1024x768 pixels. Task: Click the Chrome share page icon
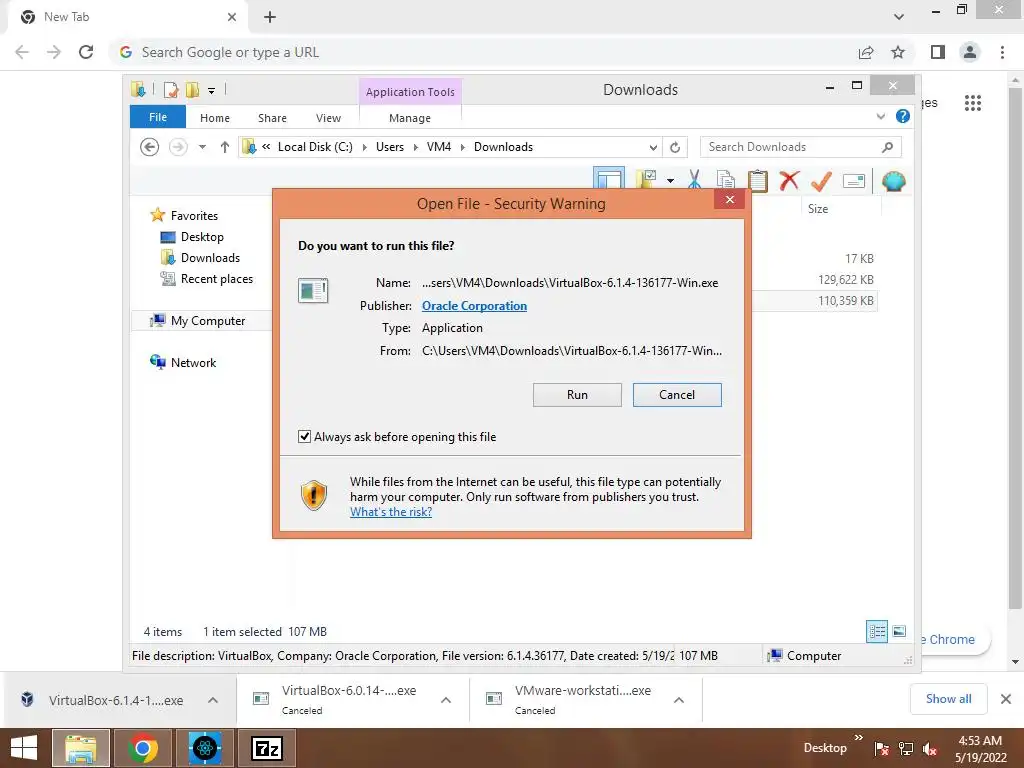(866, 52)
